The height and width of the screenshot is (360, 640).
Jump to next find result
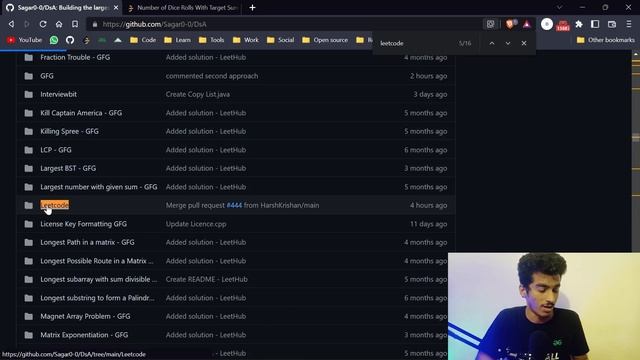(x=508, y=43)
